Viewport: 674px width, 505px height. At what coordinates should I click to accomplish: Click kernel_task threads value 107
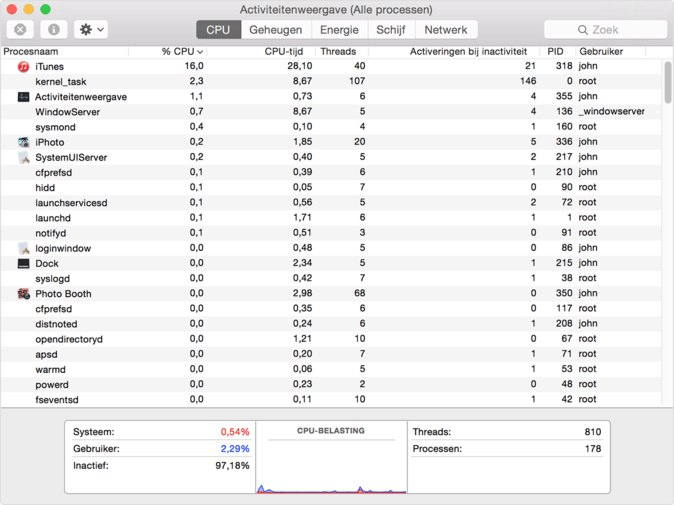pyautogui.click(x=357, y=81)
